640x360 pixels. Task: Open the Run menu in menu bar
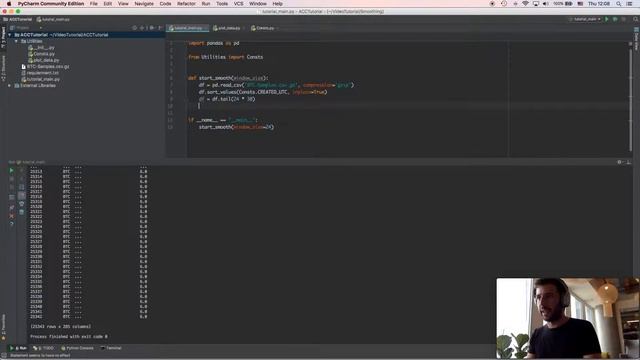tap(206, 4)
